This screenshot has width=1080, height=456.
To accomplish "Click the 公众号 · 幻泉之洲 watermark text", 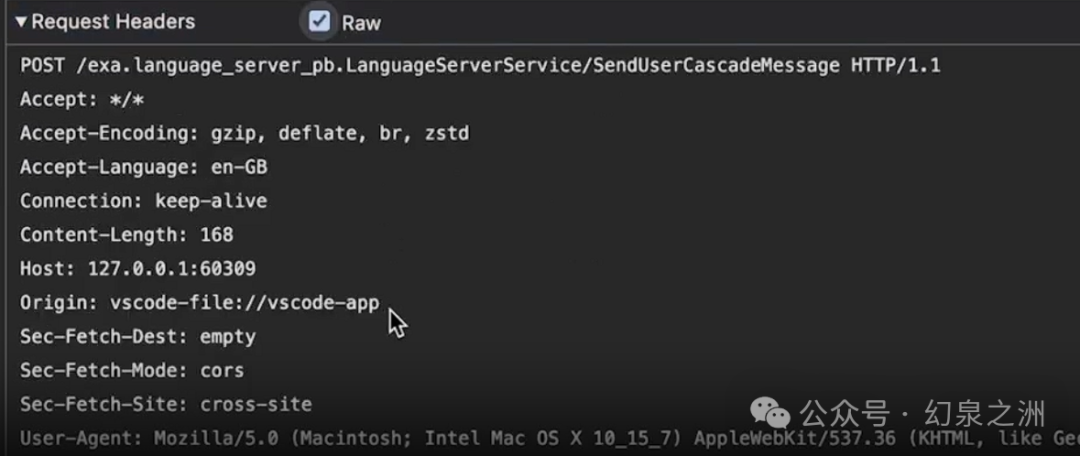I will pos(923,414).
